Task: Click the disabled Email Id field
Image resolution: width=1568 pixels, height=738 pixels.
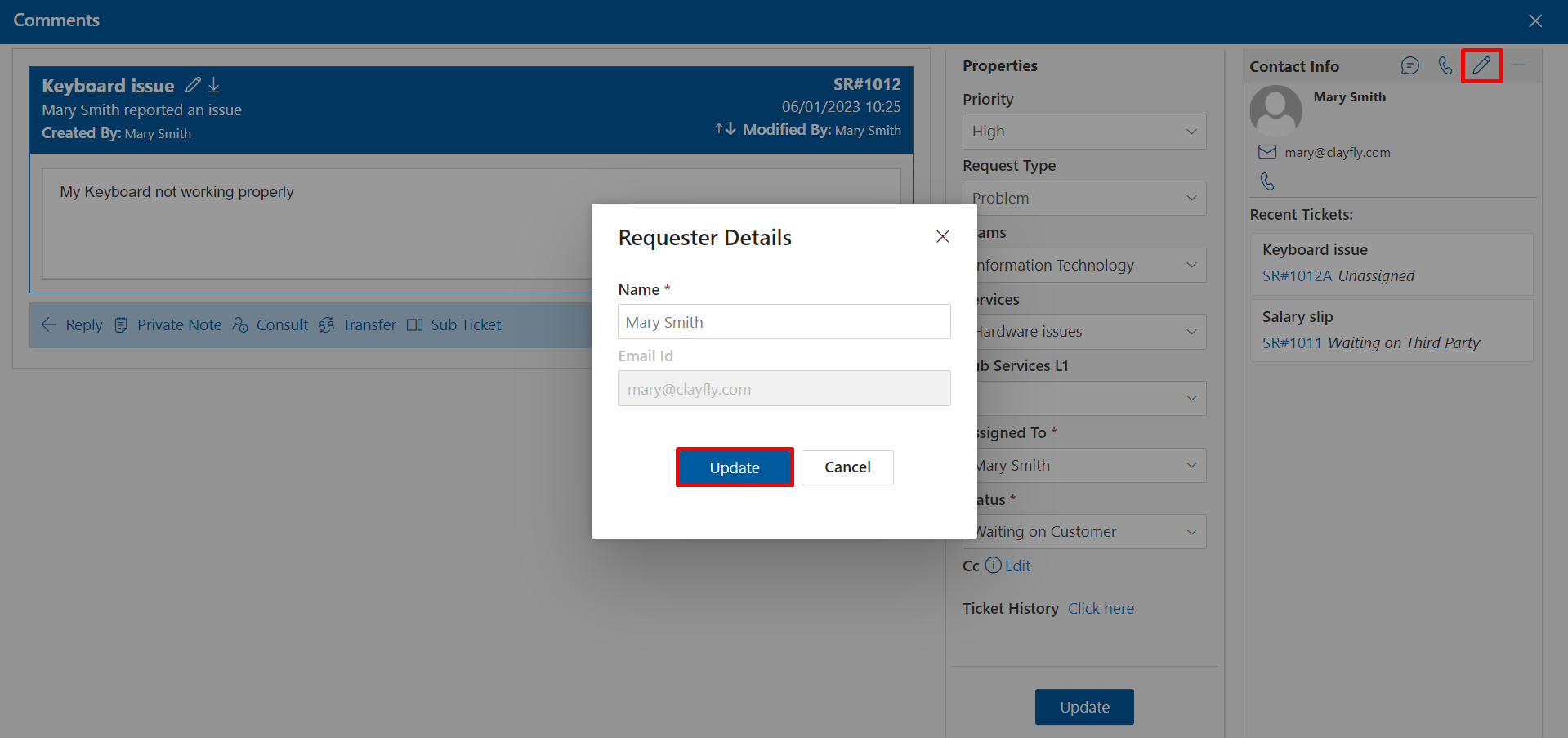Action: coord(784,389)
